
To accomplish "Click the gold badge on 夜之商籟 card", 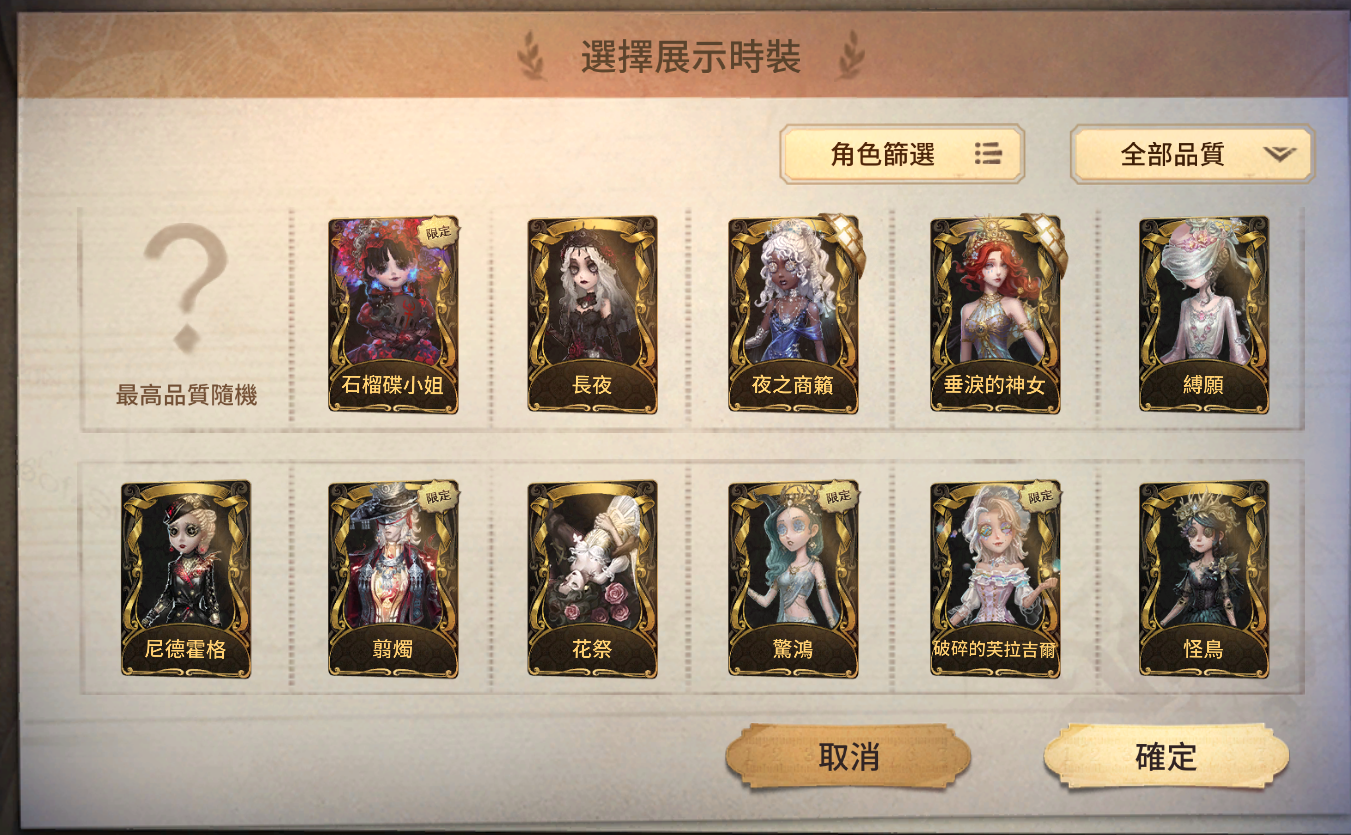I will 842,238.
